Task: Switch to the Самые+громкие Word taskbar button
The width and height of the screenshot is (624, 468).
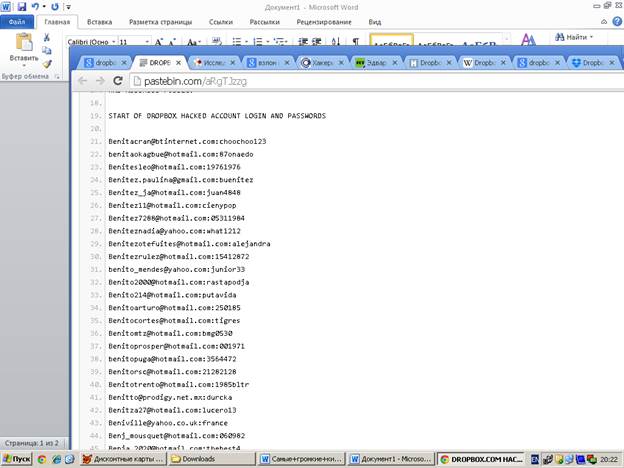Action: [x=301, y=459]
